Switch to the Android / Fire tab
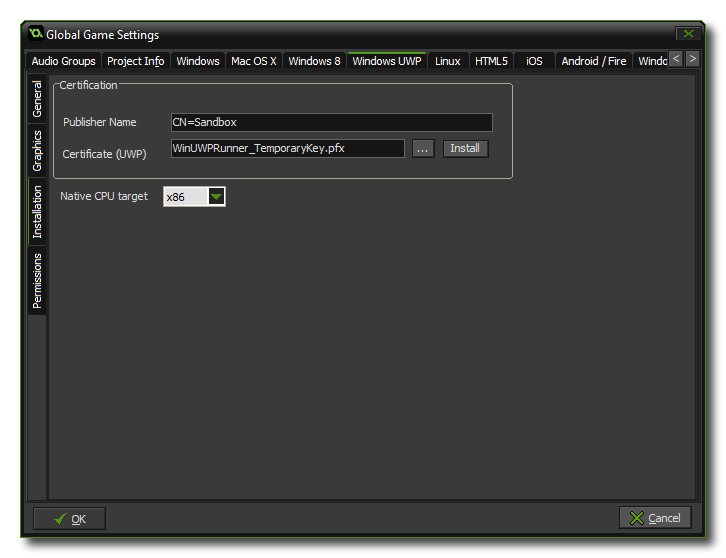Screen dimensions: 726x558 tap(594, 61)
